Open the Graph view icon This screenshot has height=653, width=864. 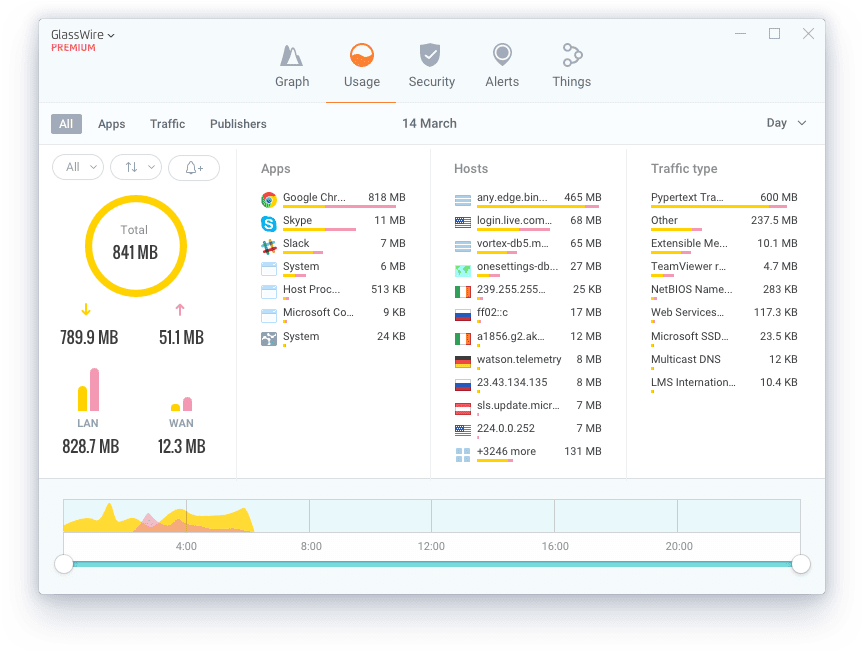click(291, 55)
